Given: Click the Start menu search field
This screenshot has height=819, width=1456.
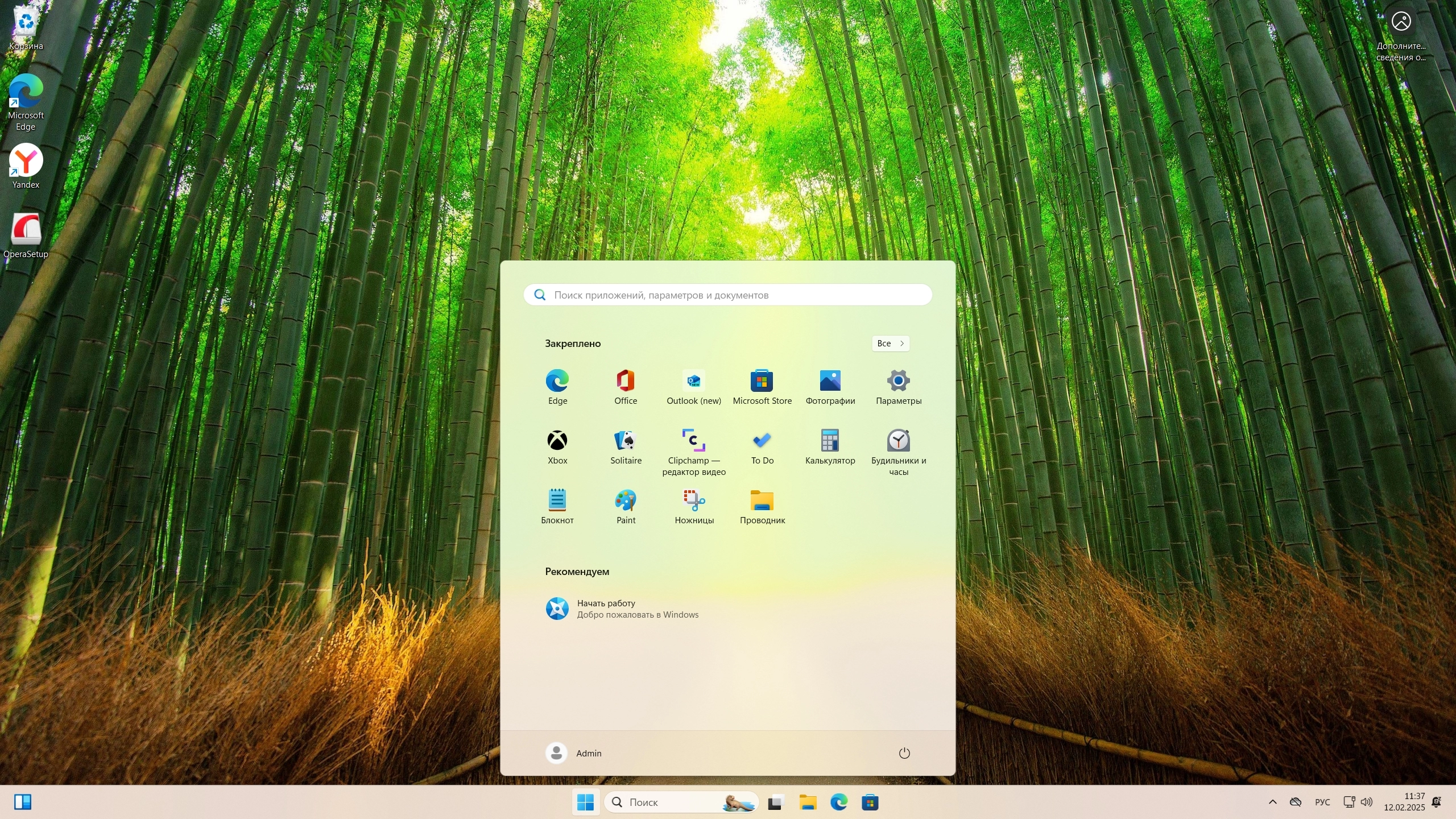Looking at the screenshot, I should click(x=728, y=295).
